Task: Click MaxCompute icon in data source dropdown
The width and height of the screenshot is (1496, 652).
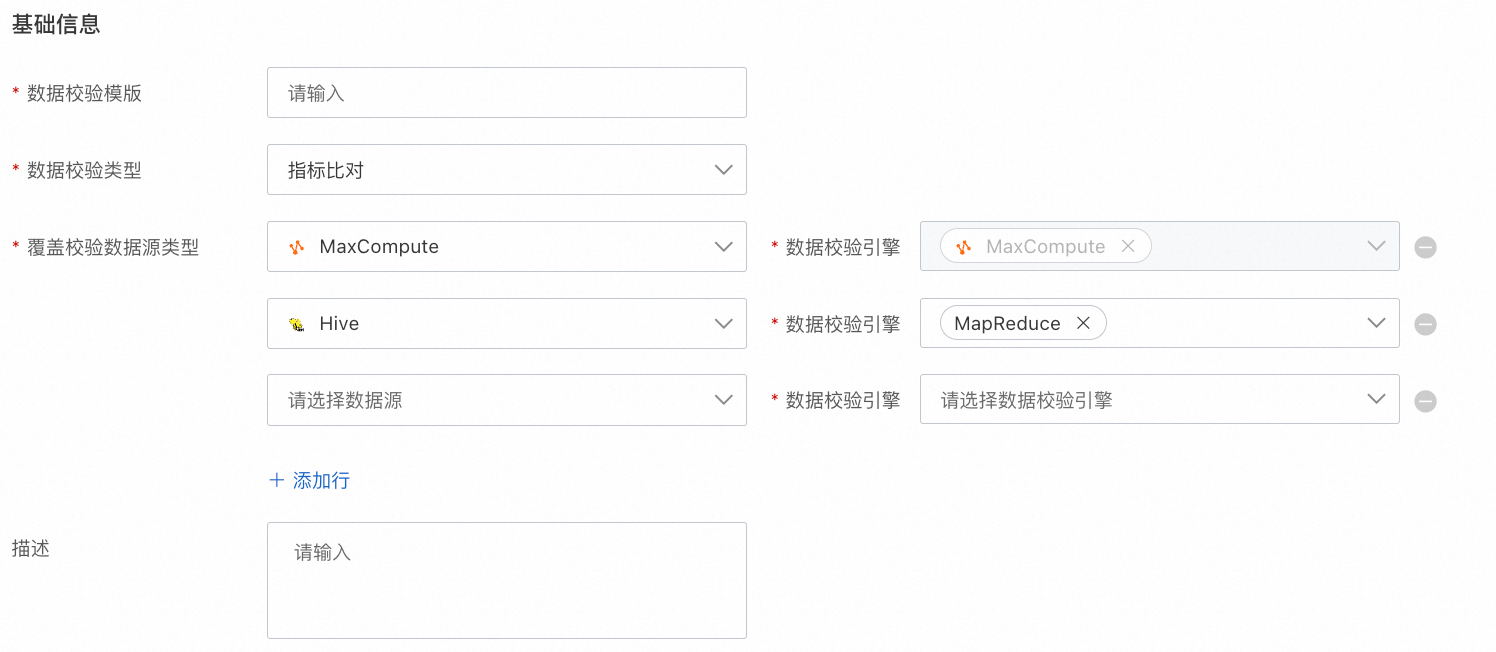Action: [x=296, y=247]
